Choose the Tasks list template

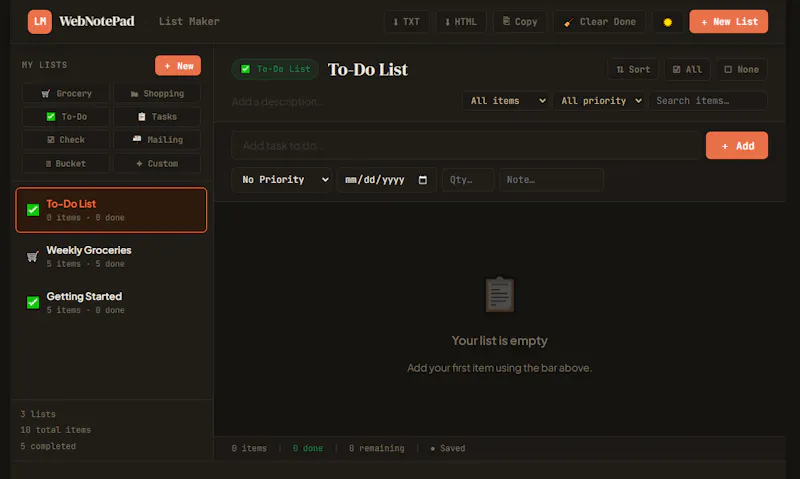(x=157, y=116)
